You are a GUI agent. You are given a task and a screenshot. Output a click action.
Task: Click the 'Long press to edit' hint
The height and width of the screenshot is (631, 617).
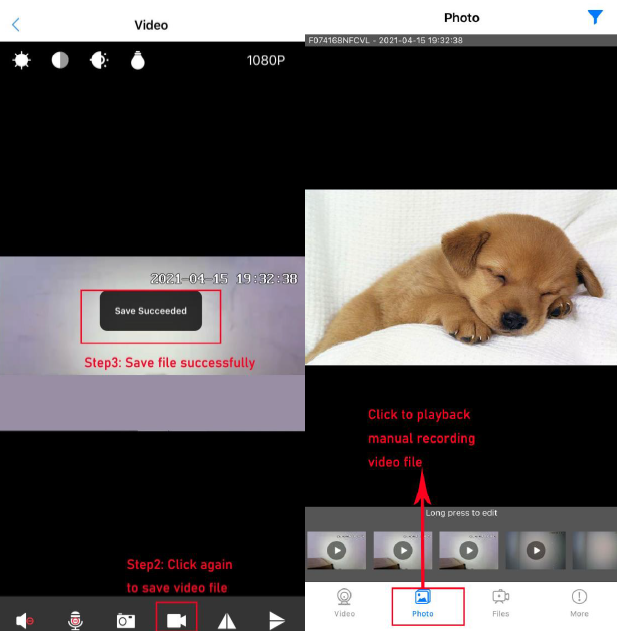[461, 513]
